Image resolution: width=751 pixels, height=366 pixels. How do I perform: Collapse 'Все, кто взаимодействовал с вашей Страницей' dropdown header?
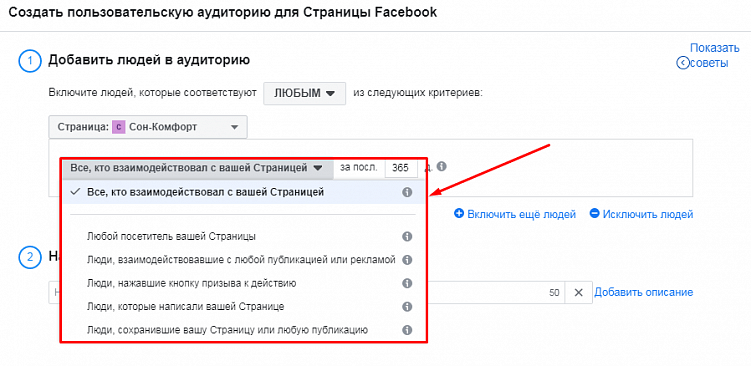198,168
